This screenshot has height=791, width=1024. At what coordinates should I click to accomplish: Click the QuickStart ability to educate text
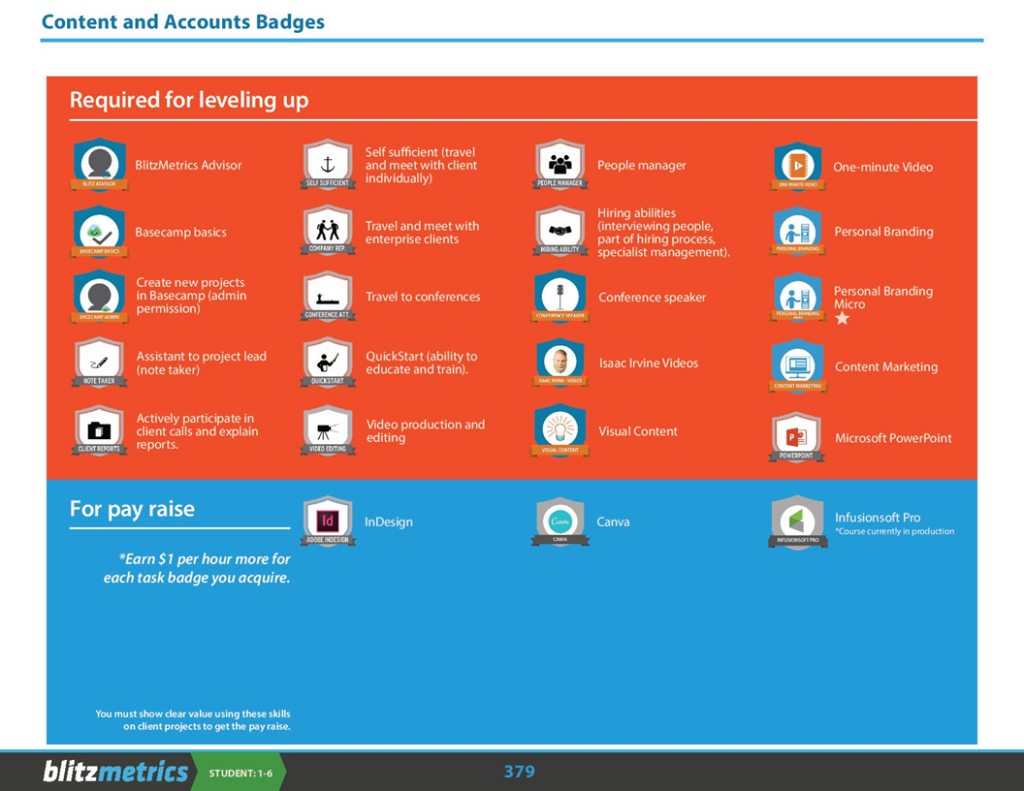[421, 363]
